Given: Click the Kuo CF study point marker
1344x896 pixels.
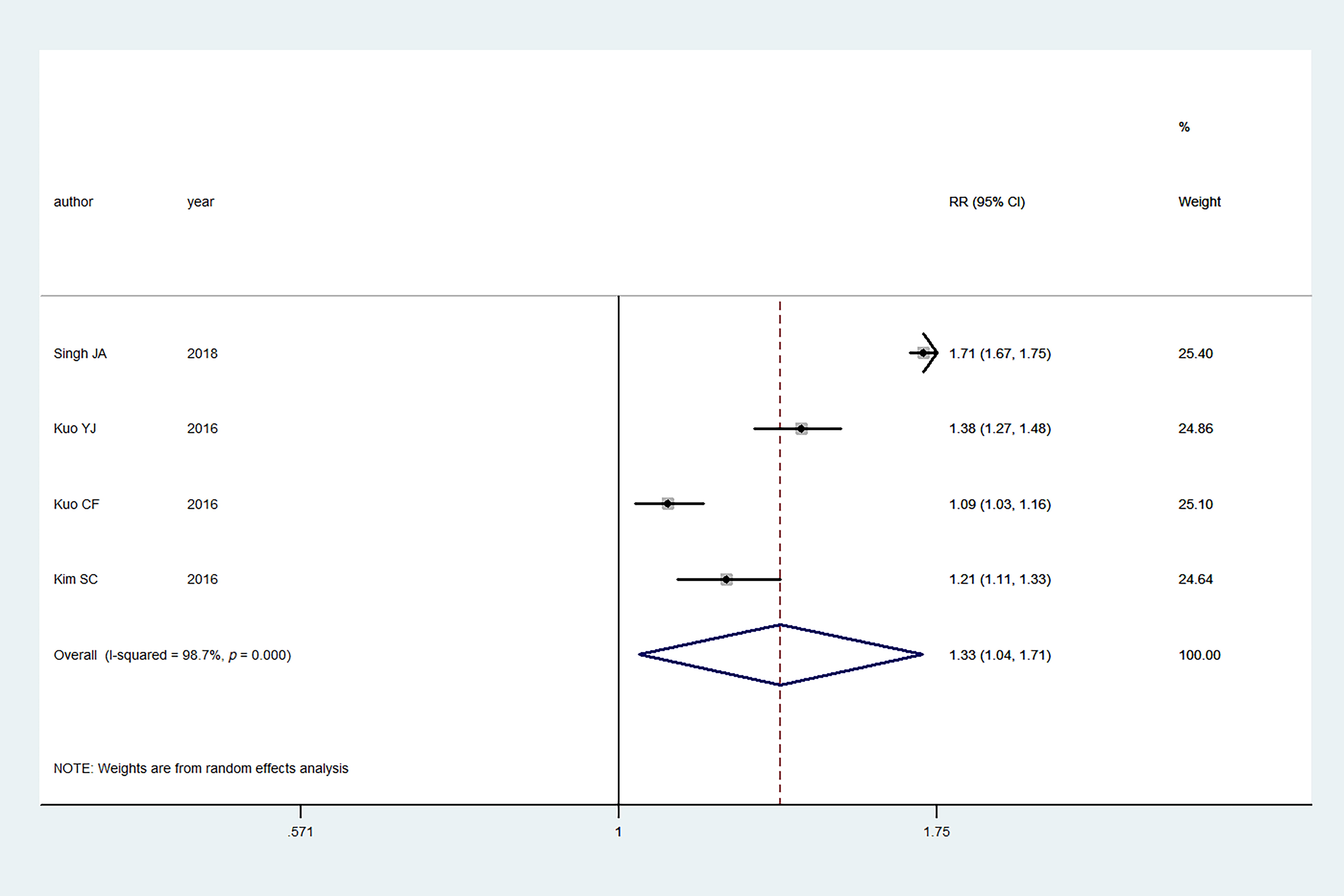Looking at the screenshot, I should click(668, 503).
